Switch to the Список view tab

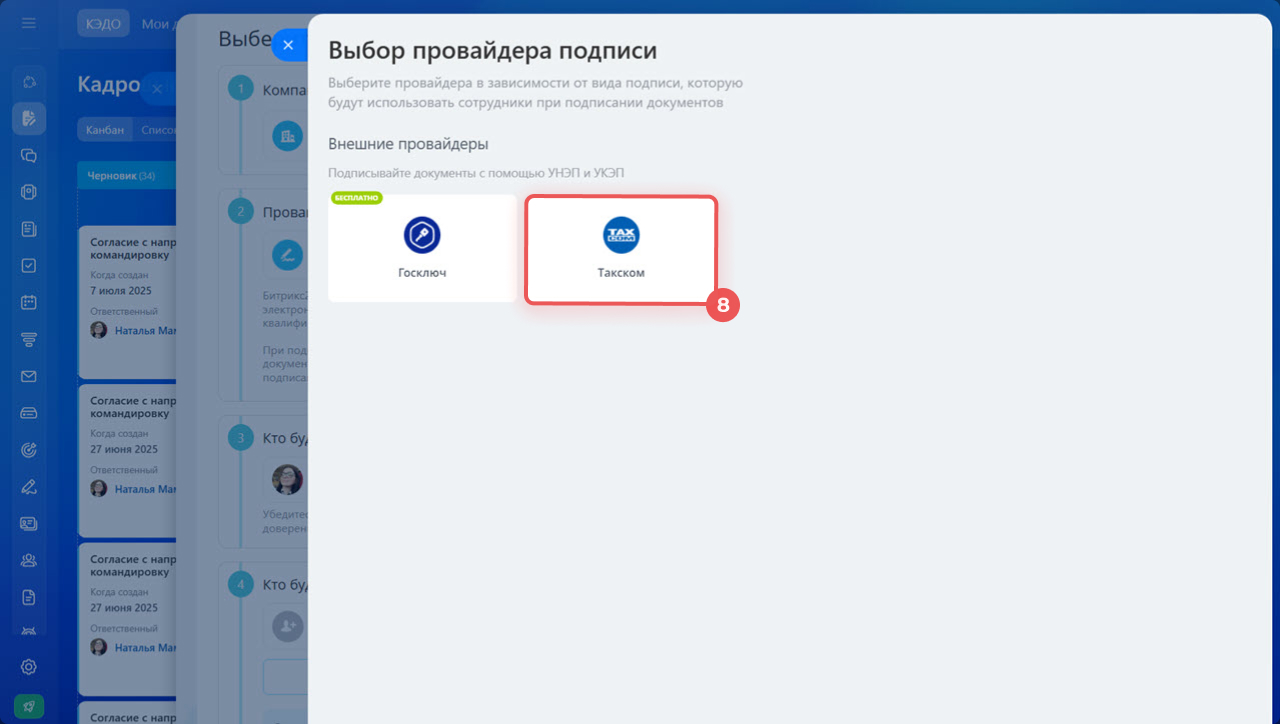click(156, 130)
